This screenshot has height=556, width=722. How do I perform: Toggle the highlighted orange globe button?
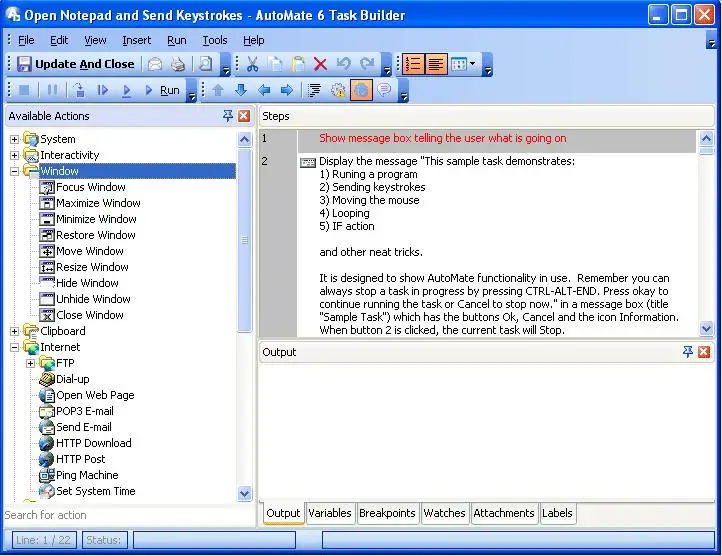pyautogui.click(x=361, y=90)
